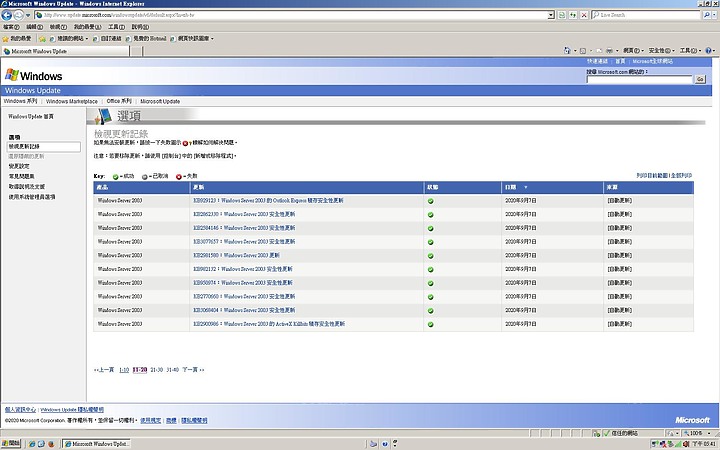Click the Live Search magnifier button
This screenshot has width=720, height=450.
[x=707, y=15]
